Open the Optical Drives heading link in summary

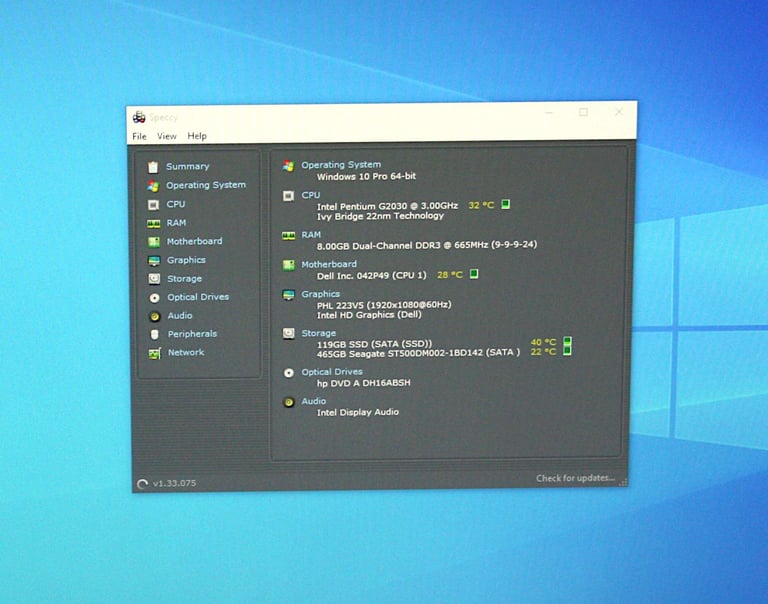(x=332, y=372)
